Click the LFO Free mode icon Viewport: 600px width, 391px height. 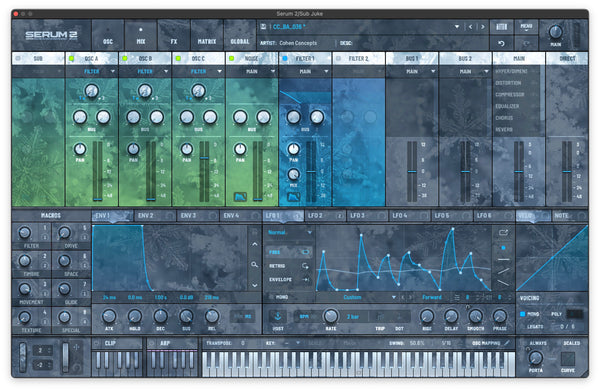tap(305, 252)
